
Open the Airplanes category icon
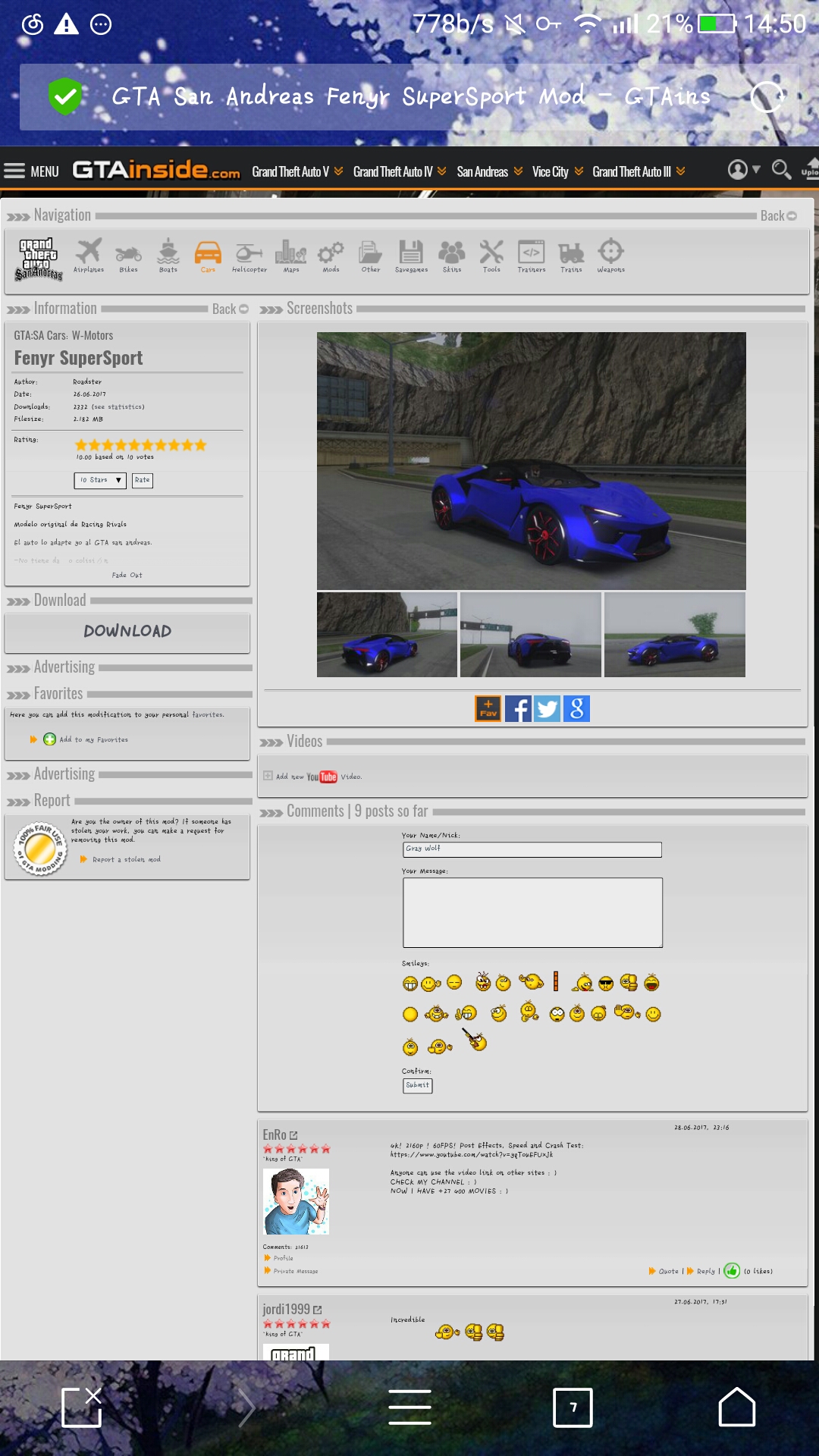[89, 256]
